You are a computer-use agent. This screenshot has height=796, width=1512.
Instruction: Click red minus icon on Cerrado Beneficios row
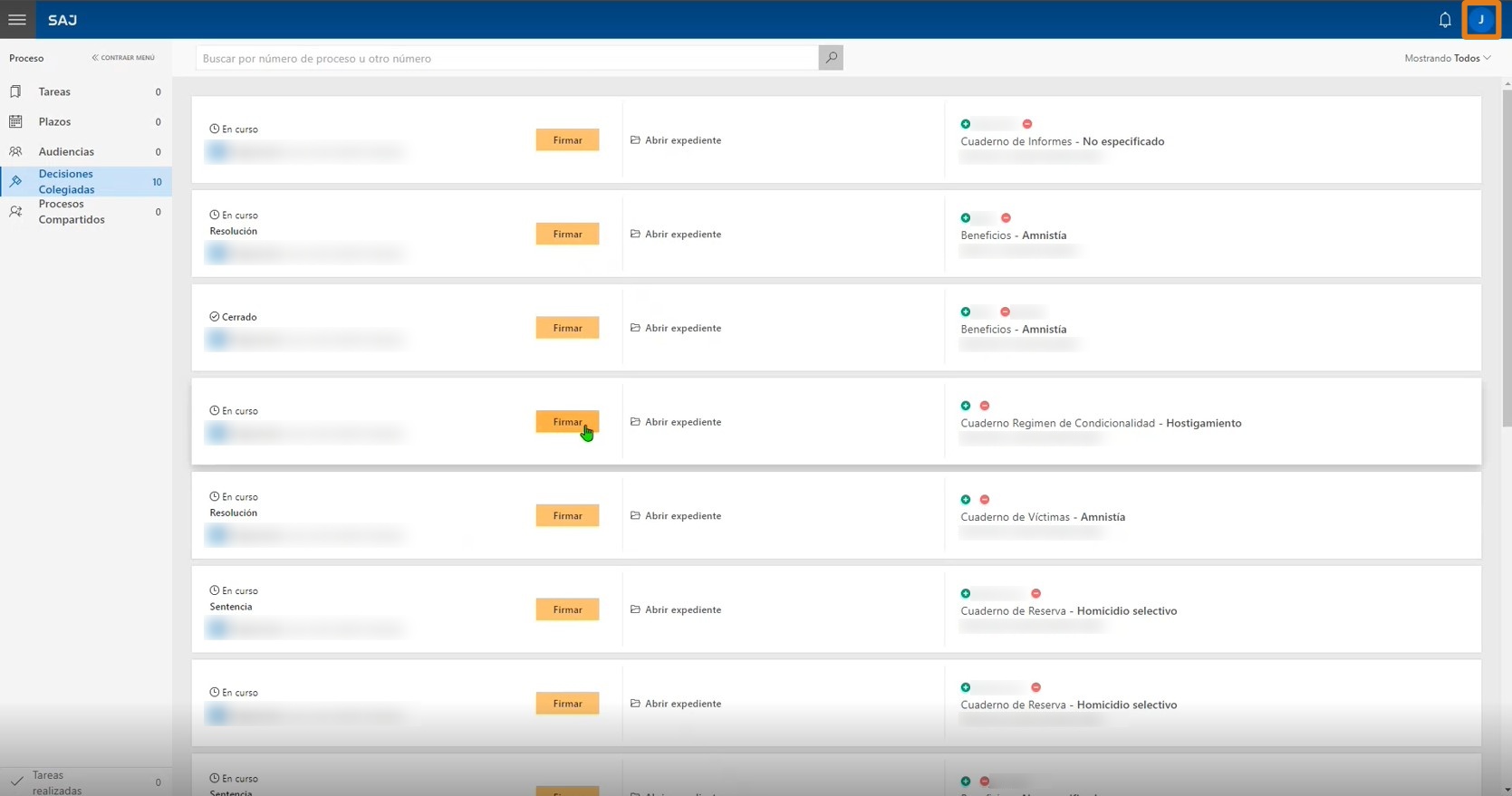coord(1005,312)
